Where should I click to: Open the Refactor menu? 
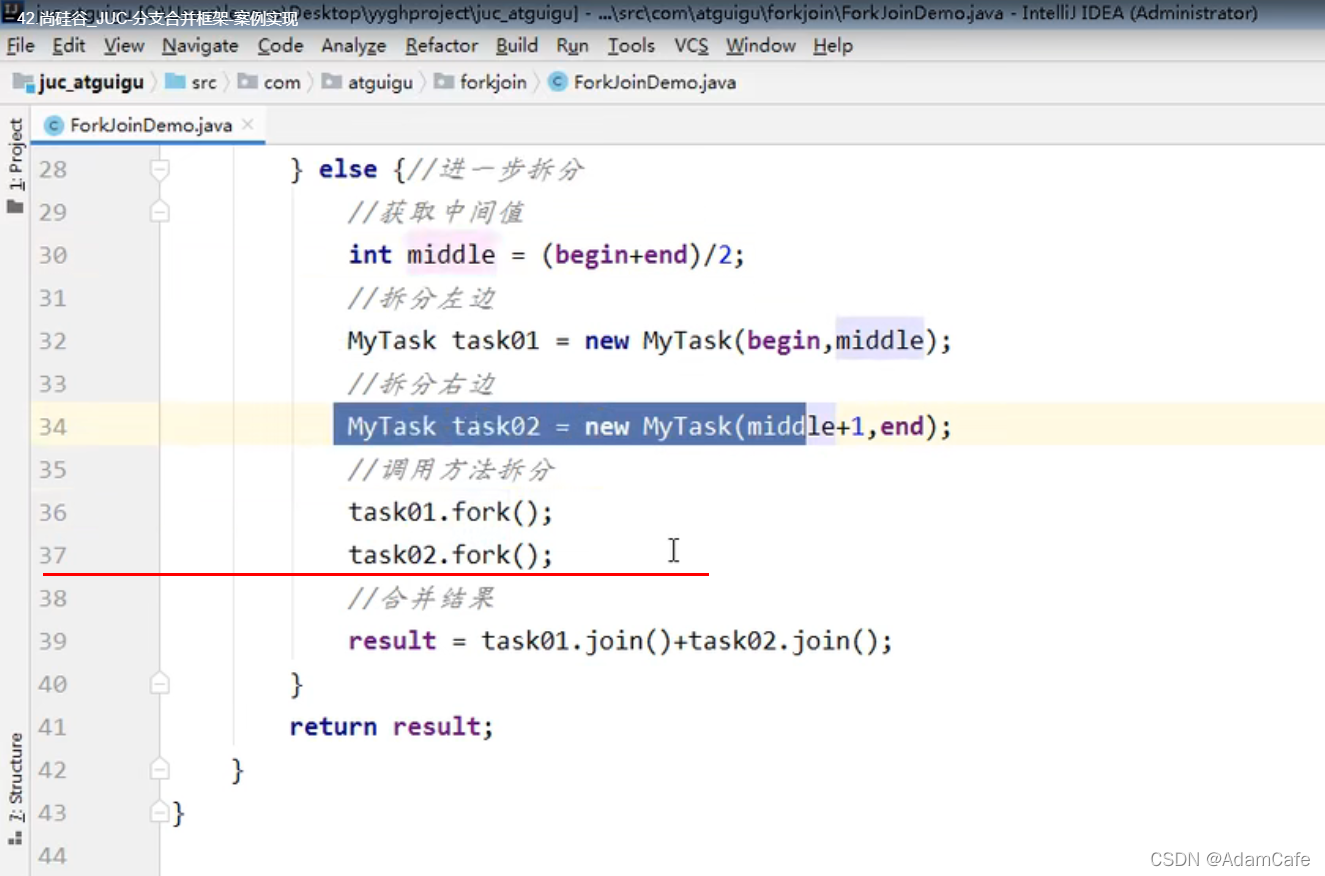(441, 46)
